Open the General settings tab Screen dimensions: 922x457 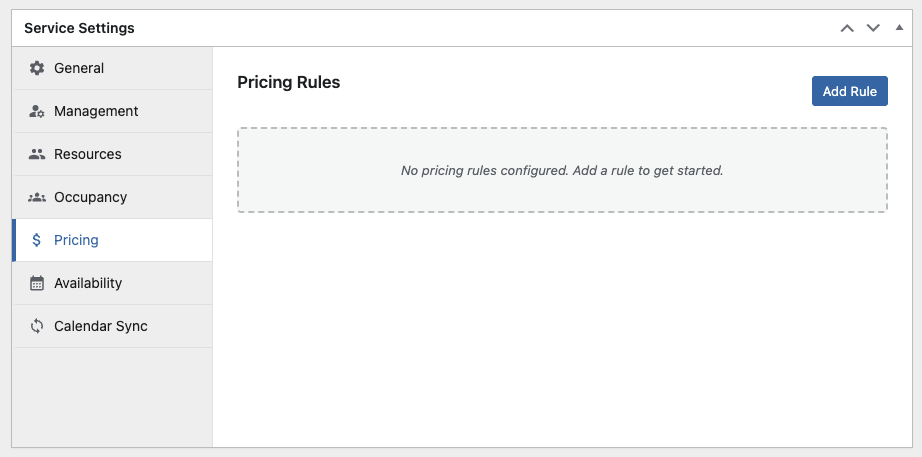point(79,68)
